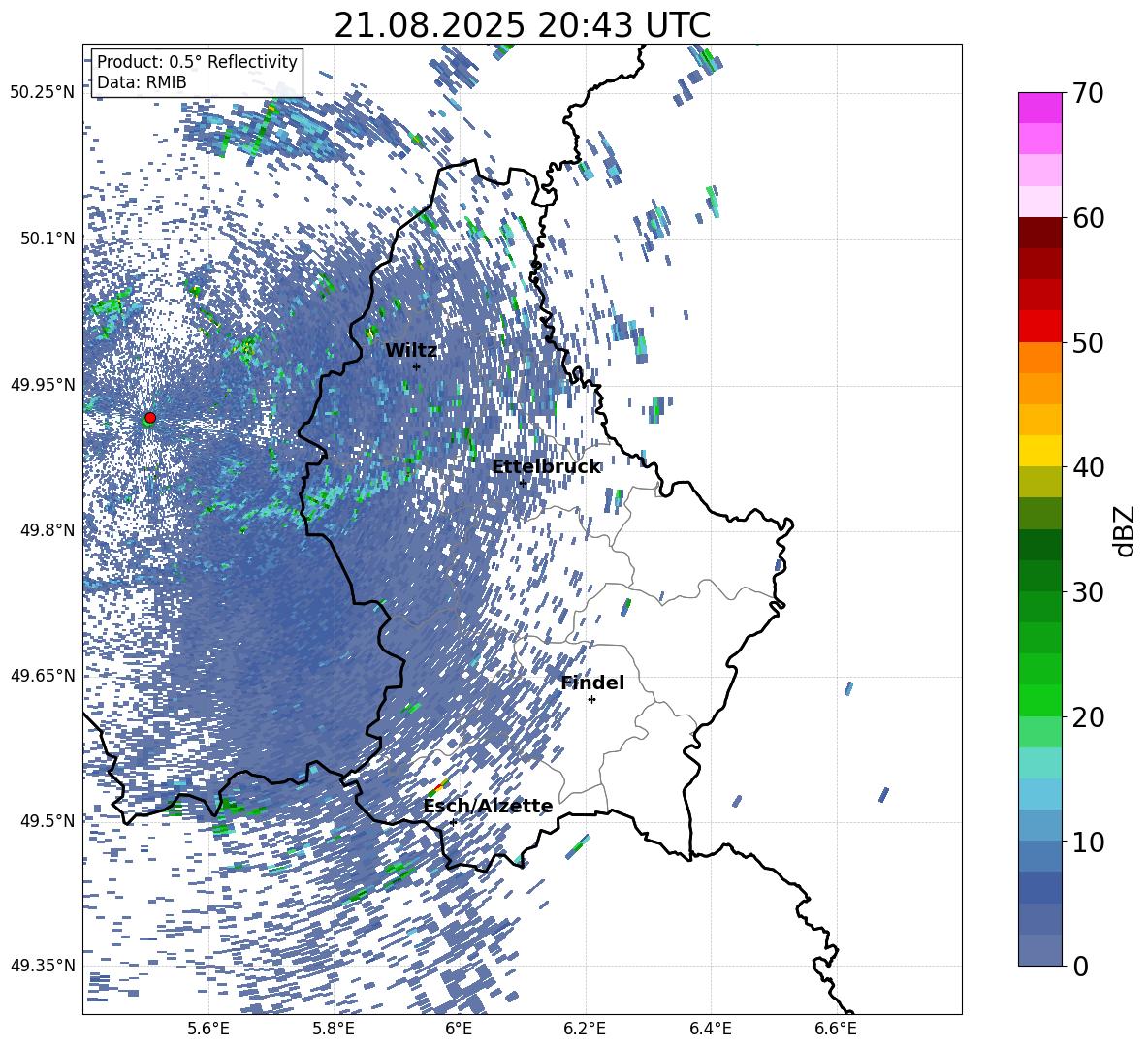Screen dimensions: 1148x1048
Task: Click the 50.25°N latitude label
Action: 44,93
